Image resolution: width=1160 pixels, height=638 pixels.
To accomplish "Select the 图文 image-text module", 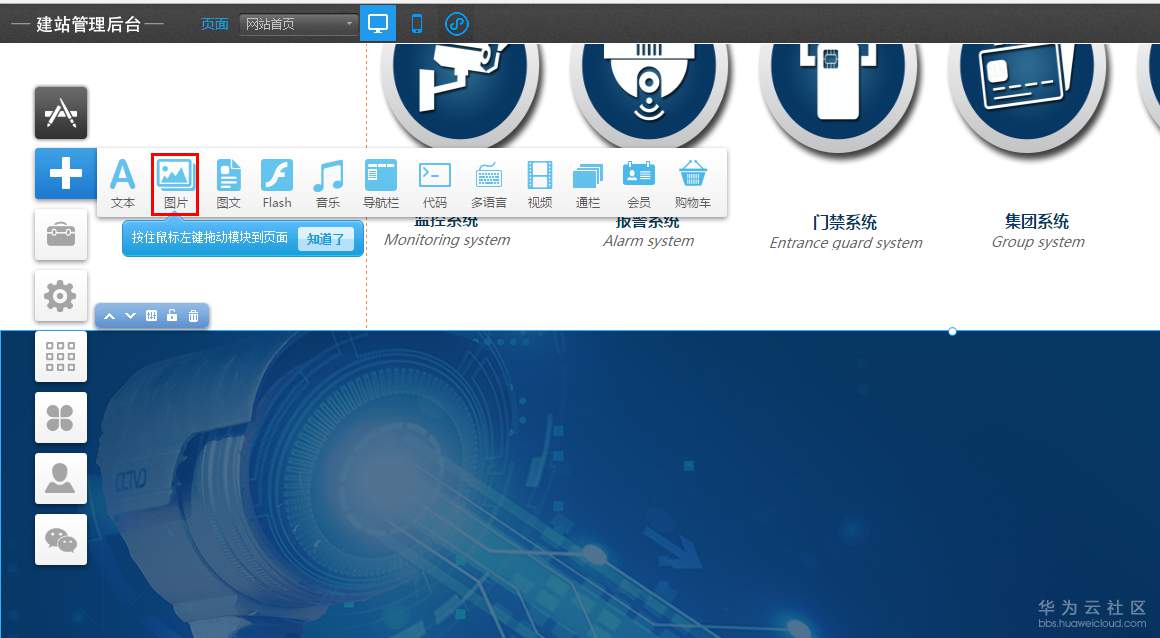I will click(228, 184).
